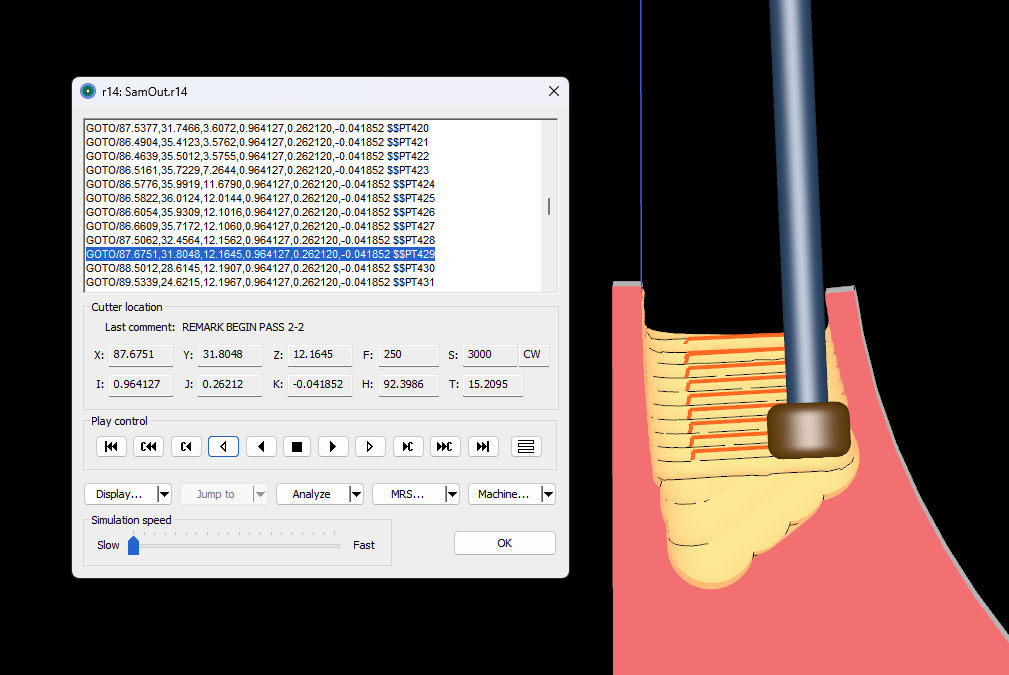The height and width of the screenshot is (675, 1009).
Task: Stop the simulation playback
Action: tap(296, 446)
